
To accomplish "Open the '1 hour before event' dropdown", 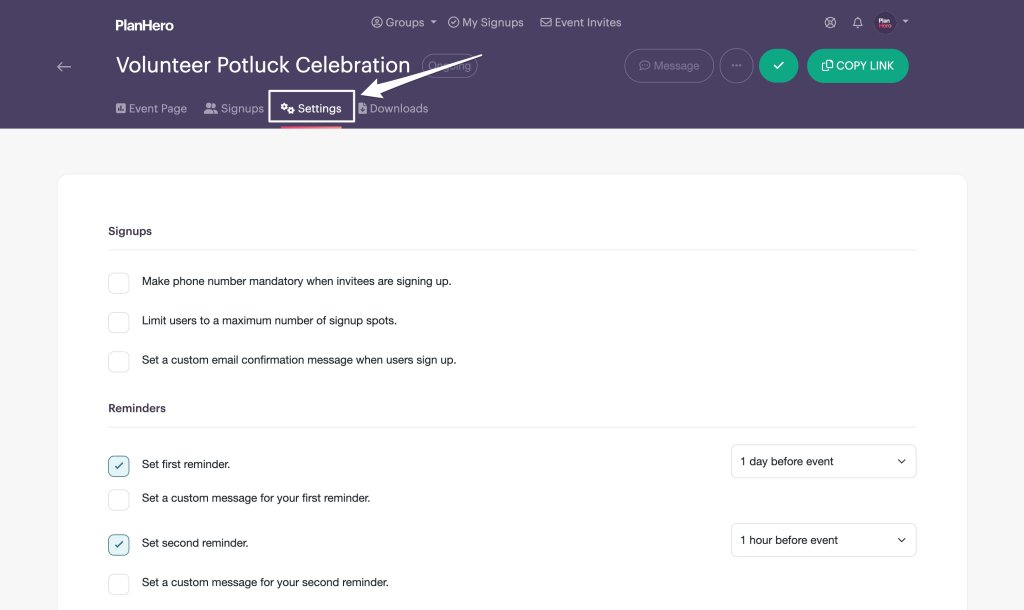I will pos(823,540).
